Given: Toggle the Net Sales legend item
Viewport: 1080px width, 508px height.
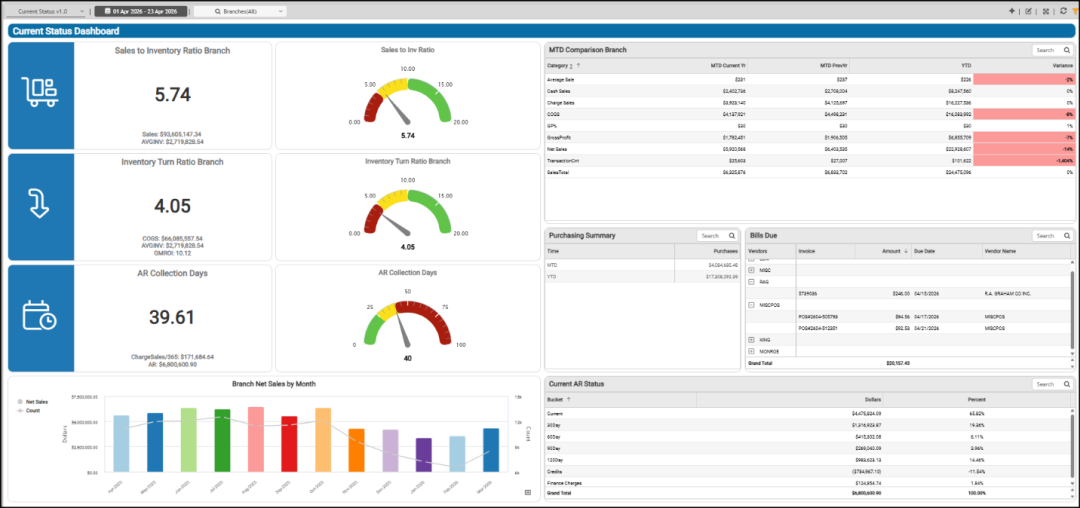Looking at the screenshot, I should click(x=32, y=401).
